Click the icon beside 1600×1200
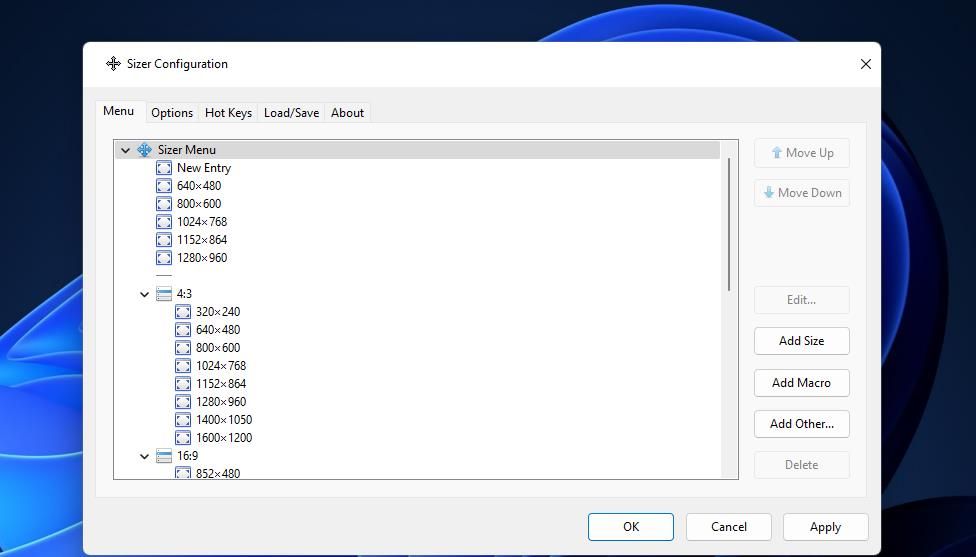Image resolution: width=976 pixels, height=557 pixels. point(183,438)
